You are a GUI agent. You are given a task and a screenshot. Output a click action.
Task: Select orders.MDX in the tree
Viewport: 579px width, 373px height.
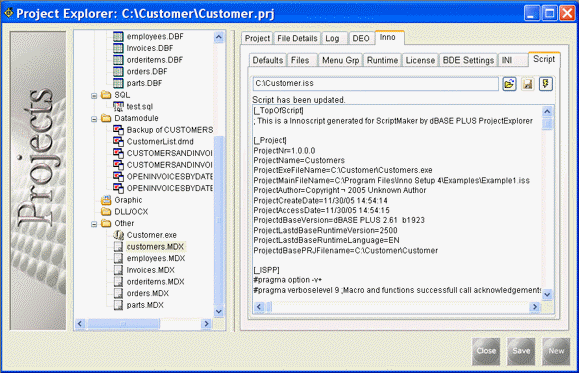click(x=148, y=293)
